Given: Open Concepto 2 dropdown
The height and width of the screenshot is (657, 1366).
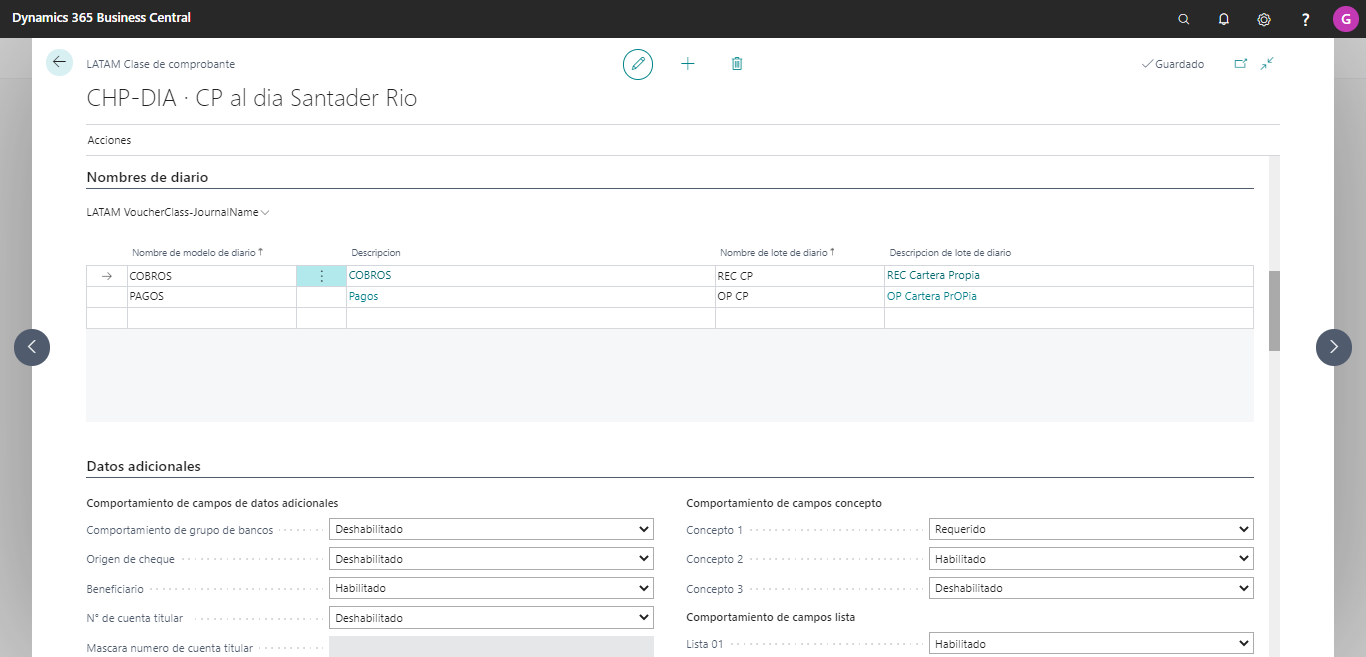Looking at the screenshot, I should click(x=1091, y=559).
